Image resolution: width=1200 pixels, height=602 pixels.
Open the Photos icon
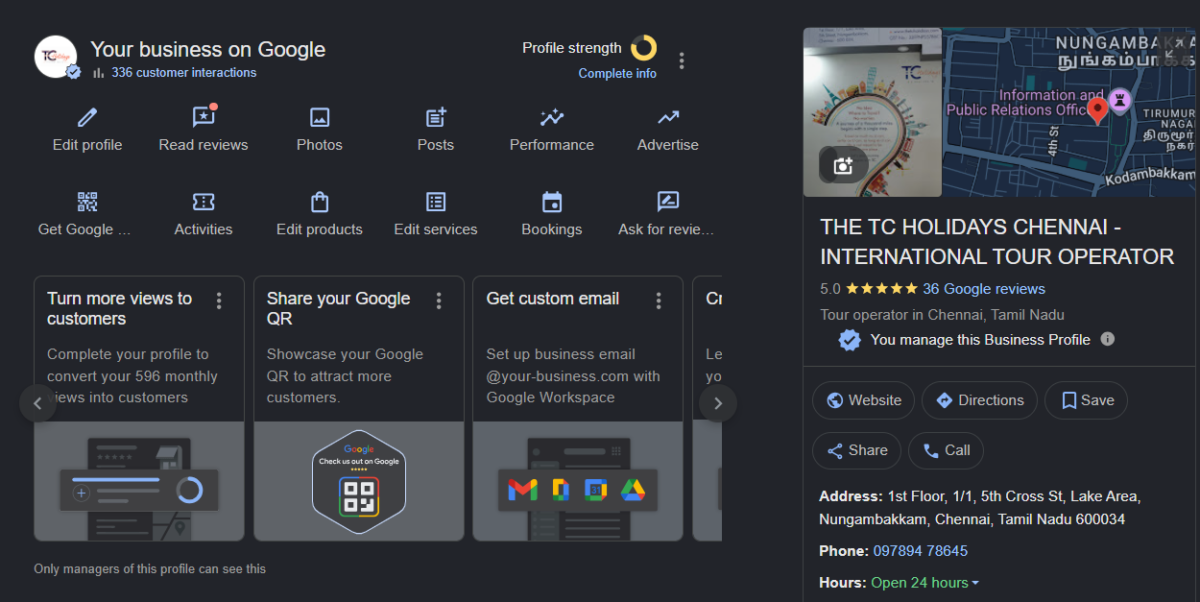point(320,118)
